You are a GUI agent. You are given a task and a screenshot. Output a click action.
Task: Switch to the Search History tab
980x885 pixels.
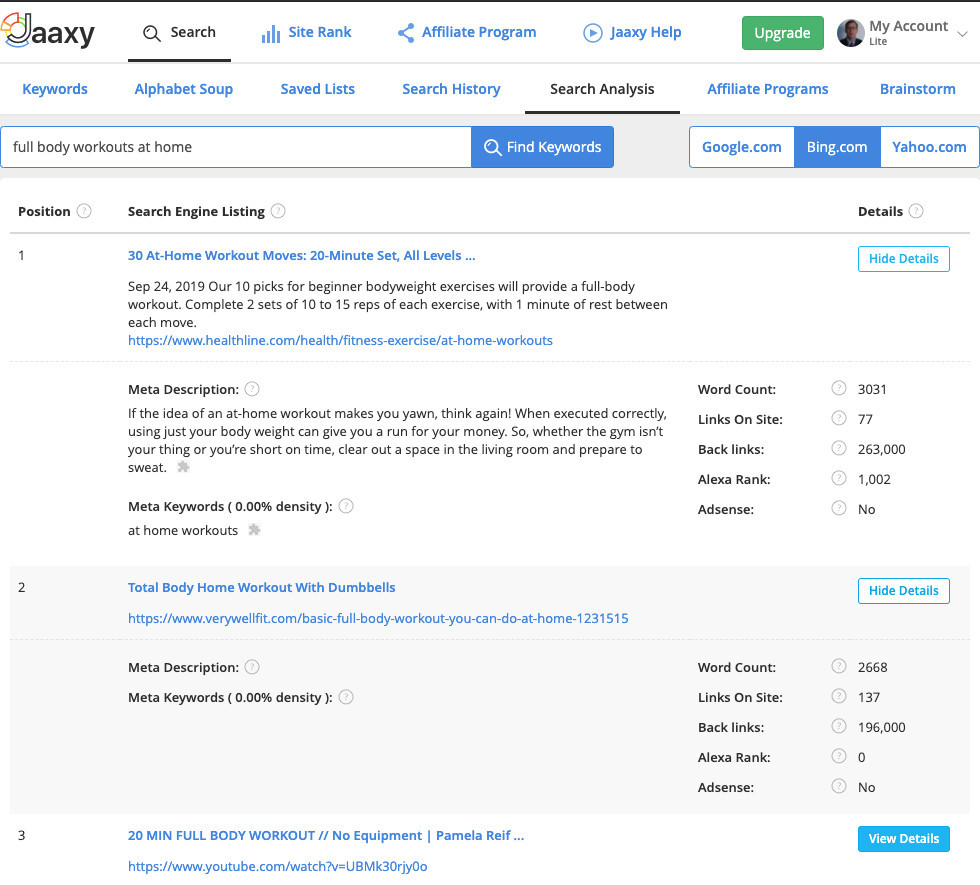click(451, 89)
